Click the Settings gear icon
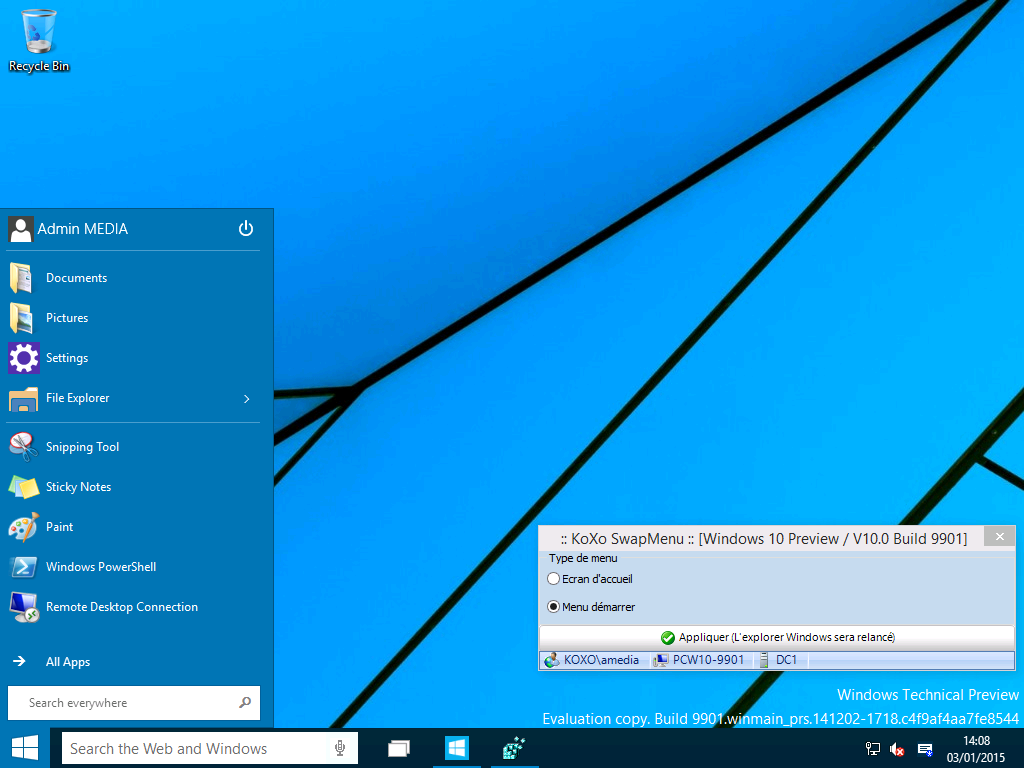Image resolution: width=1024 pixels, height=768 pixels. 24,358
